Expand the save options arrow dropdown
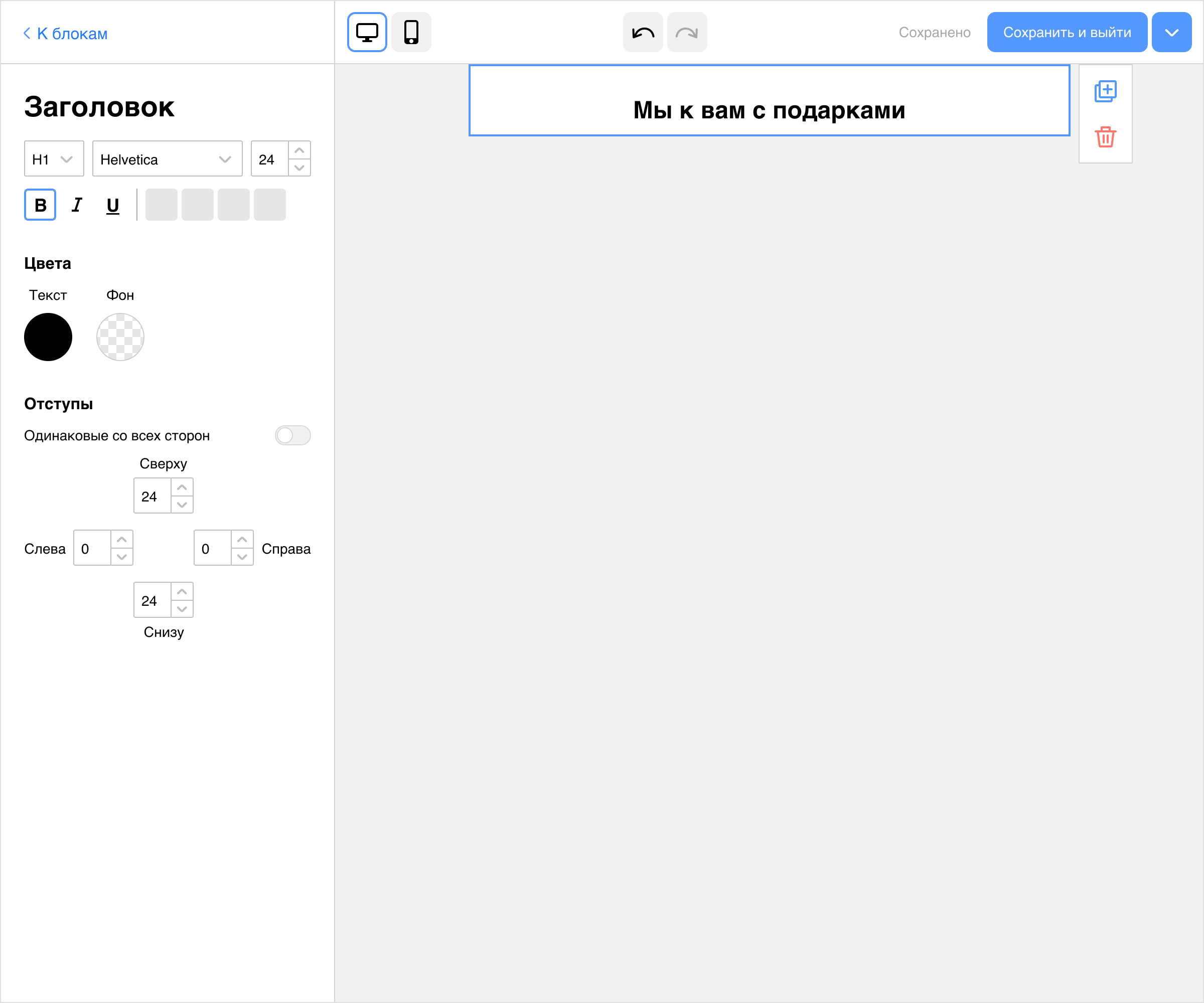This screenshot has width=1204, height=1003. tap(1171, 32)
